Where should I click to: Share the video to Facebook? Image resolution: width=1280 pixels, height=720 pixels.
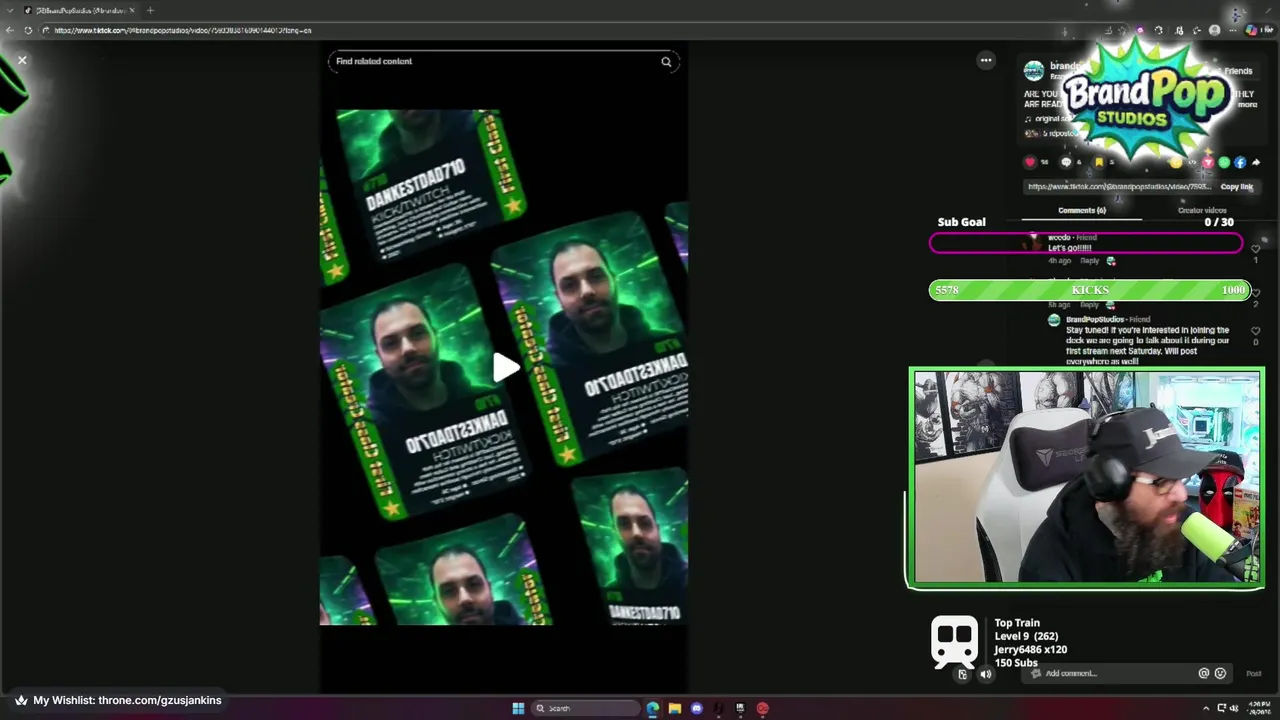(1240, 162)
